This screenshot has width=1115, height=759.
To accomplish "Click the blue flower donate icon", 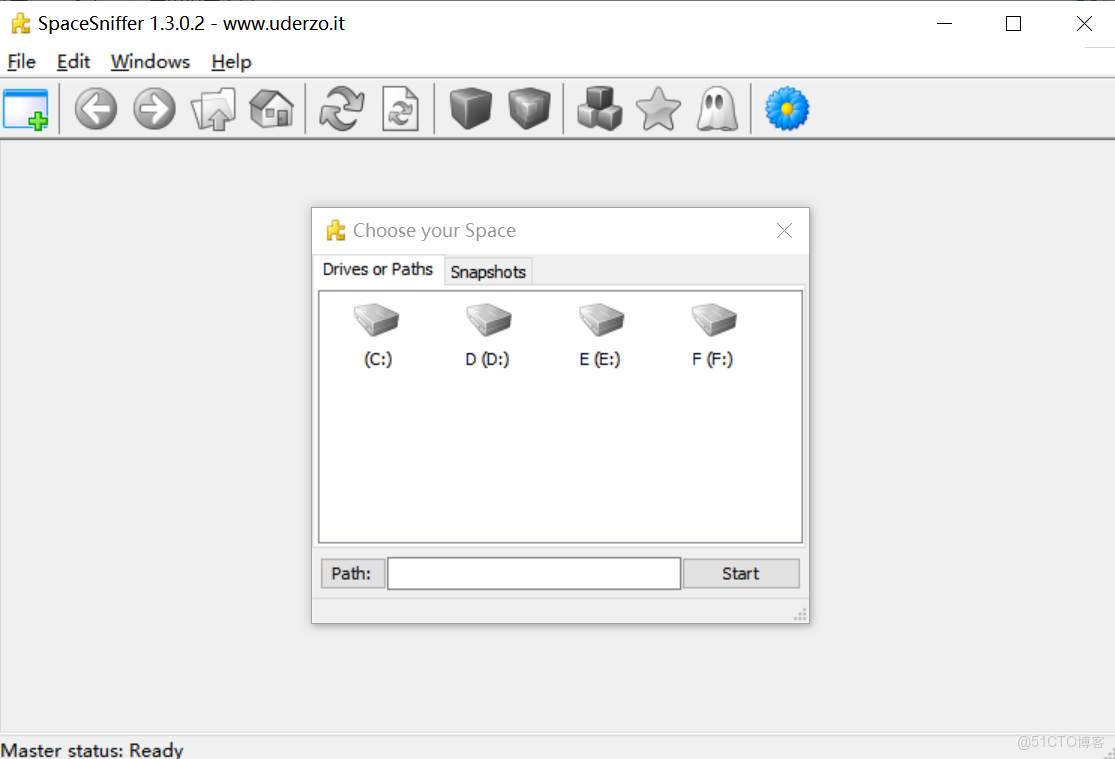I will pos(786,109).
